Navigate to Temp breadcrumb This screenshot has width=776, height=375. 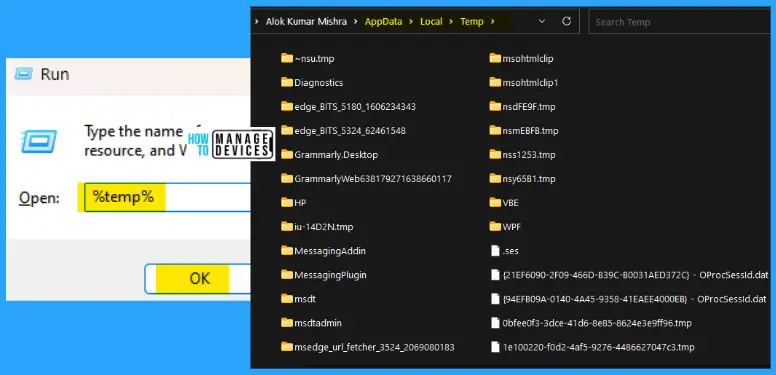click(x=472, y=22)
